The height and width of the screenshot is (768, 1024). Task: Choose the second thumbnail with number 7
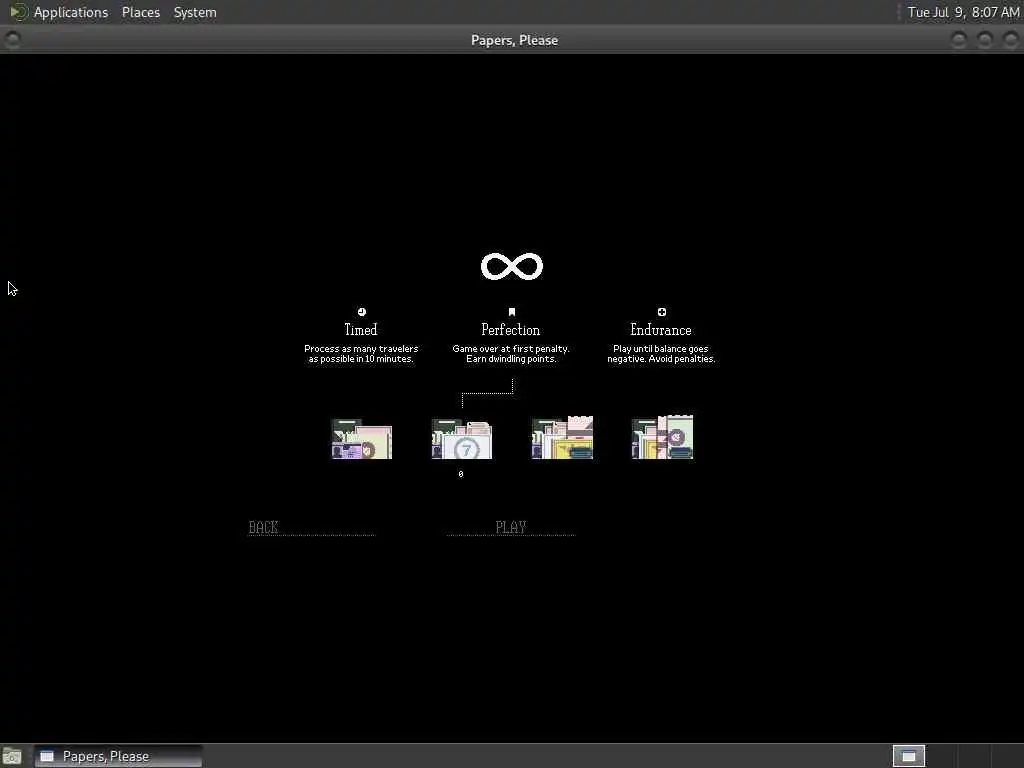[x=462, y=439]
